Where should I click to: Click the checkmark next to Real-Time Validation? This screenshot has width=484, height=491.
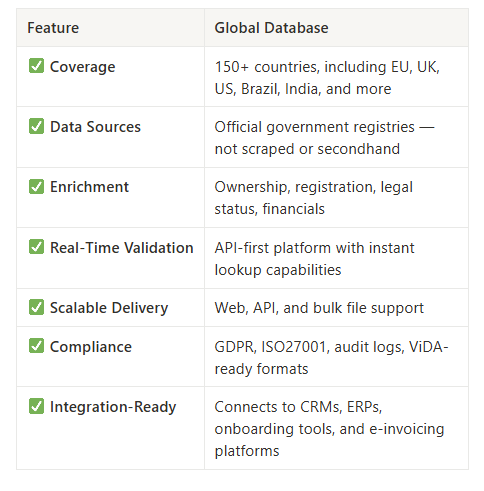(x=36, y=247)
